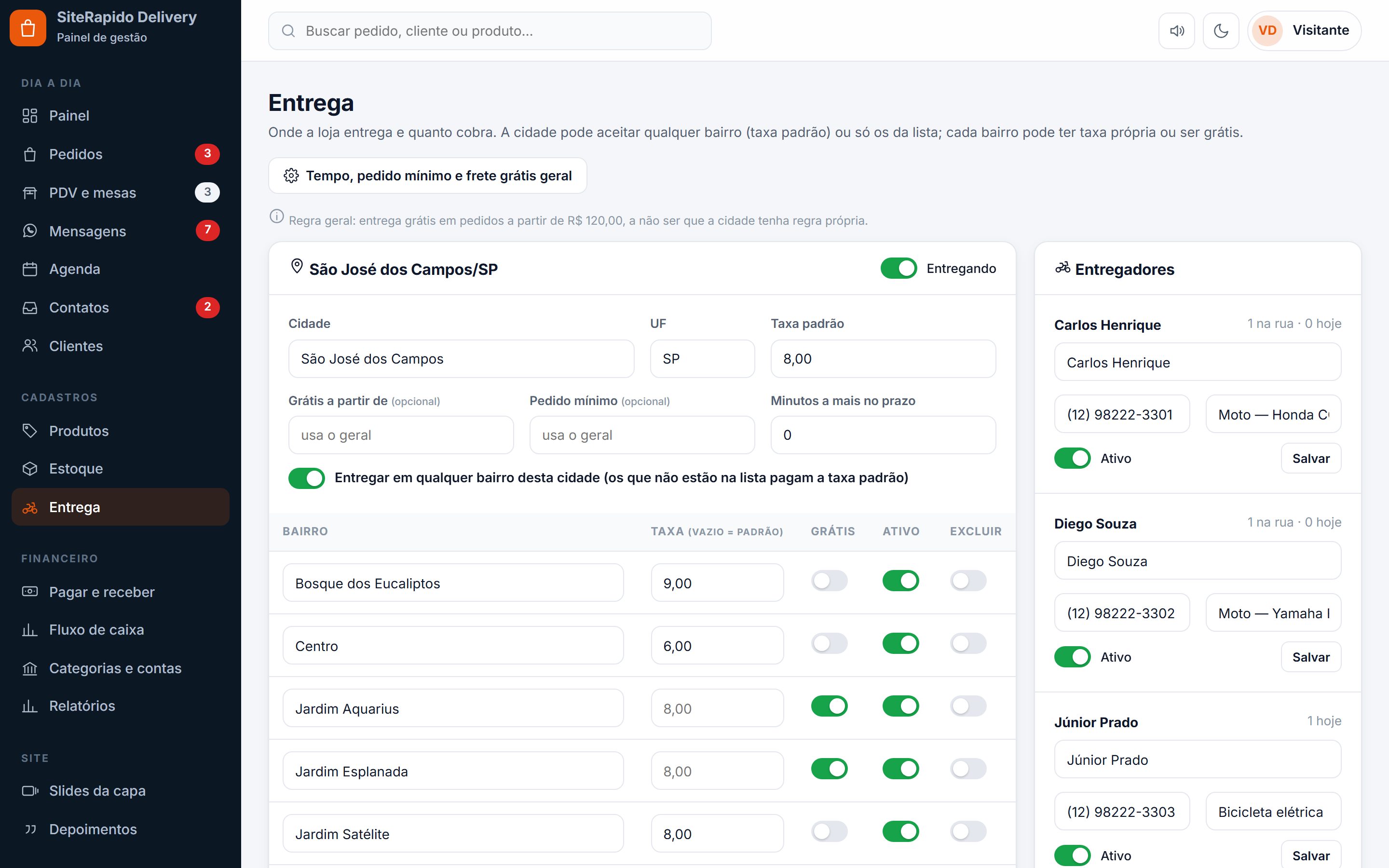The width and height of the screenshot is (1389, 868).
Task: Click the info icon beside Regra geral
Action: [277, 217]
